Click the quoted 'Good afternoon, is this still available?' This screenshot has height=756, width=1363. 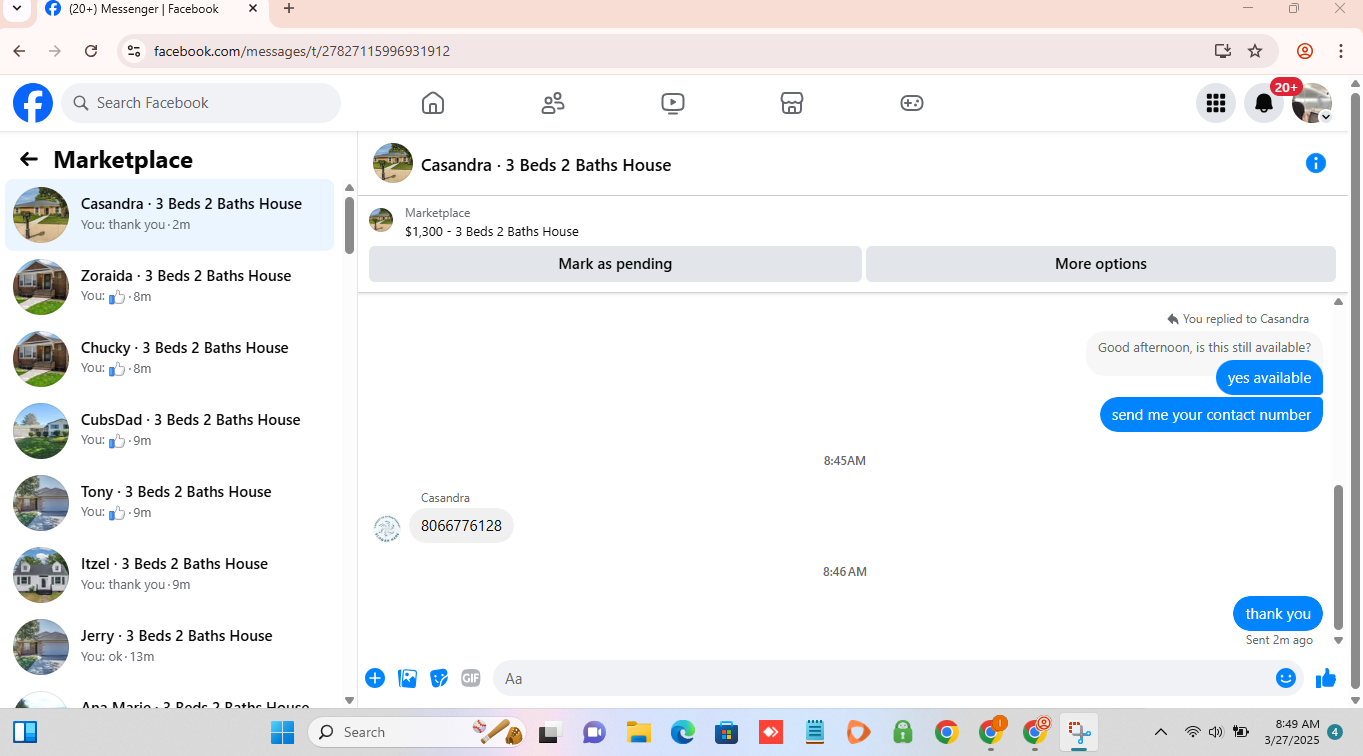[x=1204, y=348]
